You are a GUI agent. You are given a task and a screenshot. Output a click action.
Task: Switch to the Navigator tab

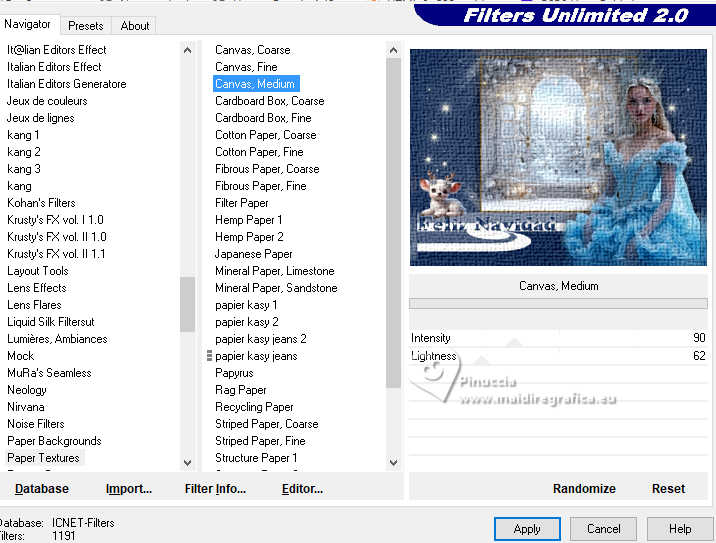click(28, 25)
